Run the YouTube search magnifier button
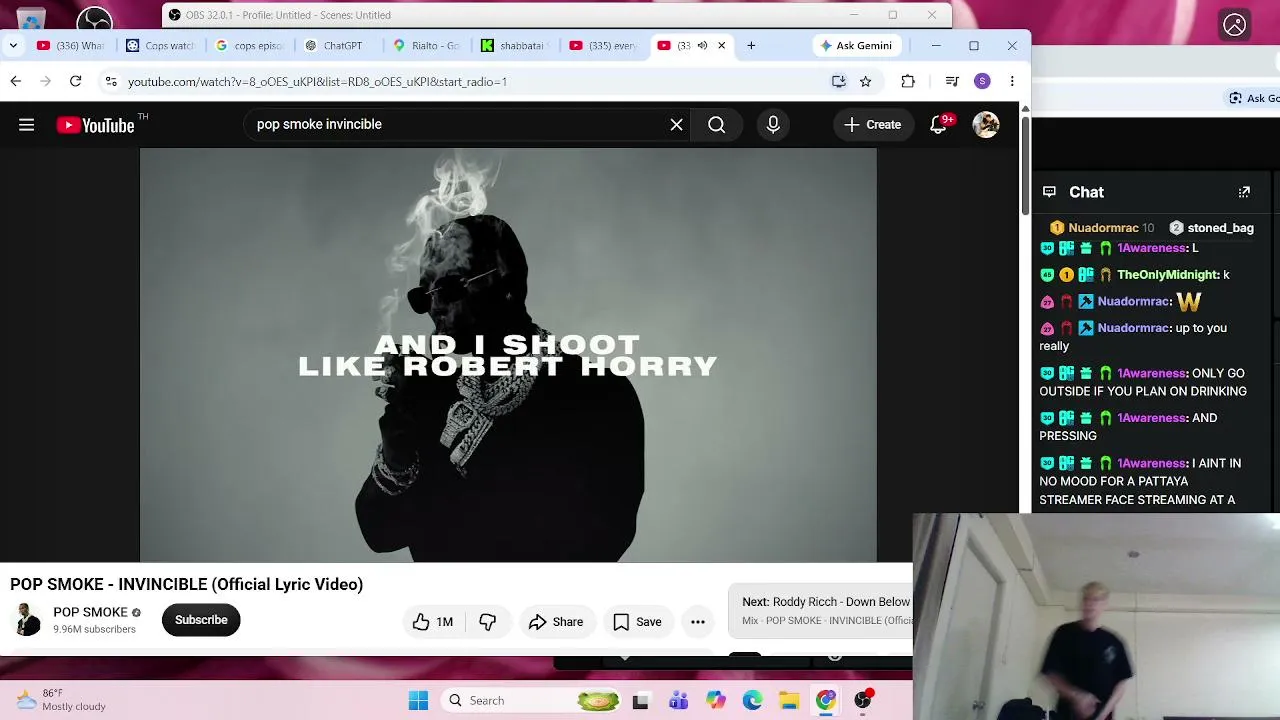 pos(717,125)
